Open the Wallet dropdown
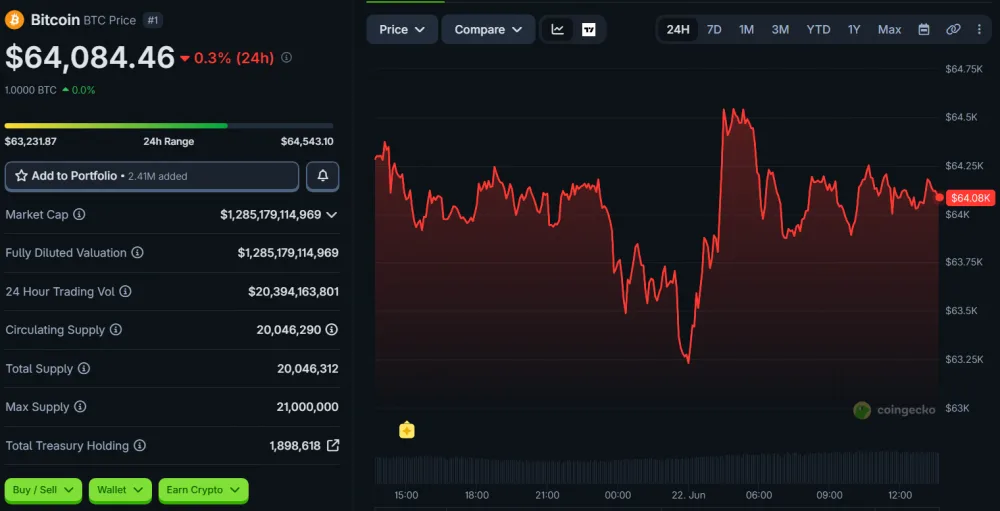This screenshot has width=1000, height=511. 120,490
